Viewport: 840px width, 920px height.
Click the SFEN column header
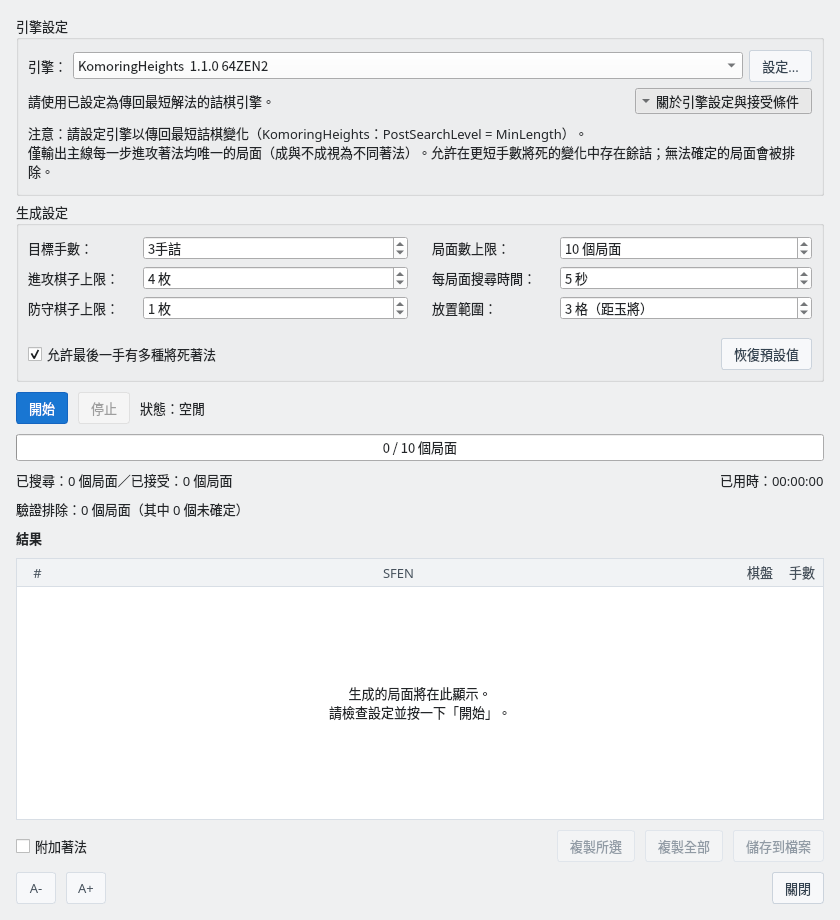pyautogui.click(x=398, y=573)
